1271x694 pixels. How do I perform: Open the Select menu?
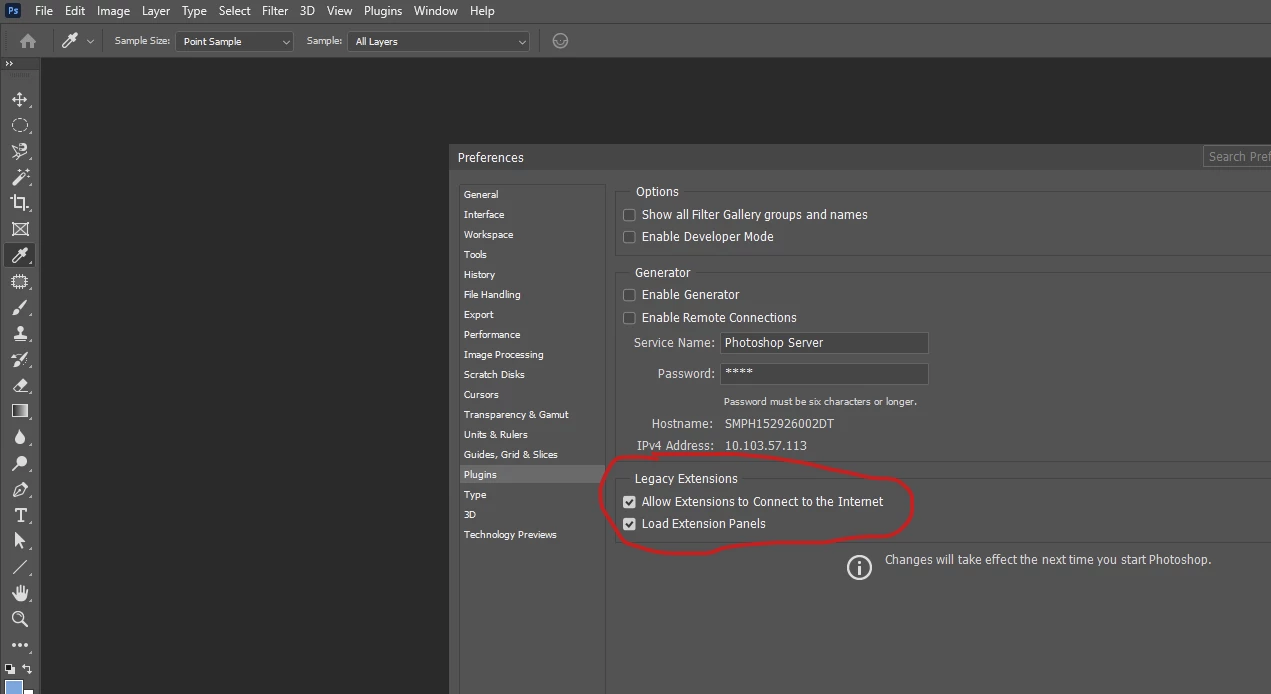[235, 11]
